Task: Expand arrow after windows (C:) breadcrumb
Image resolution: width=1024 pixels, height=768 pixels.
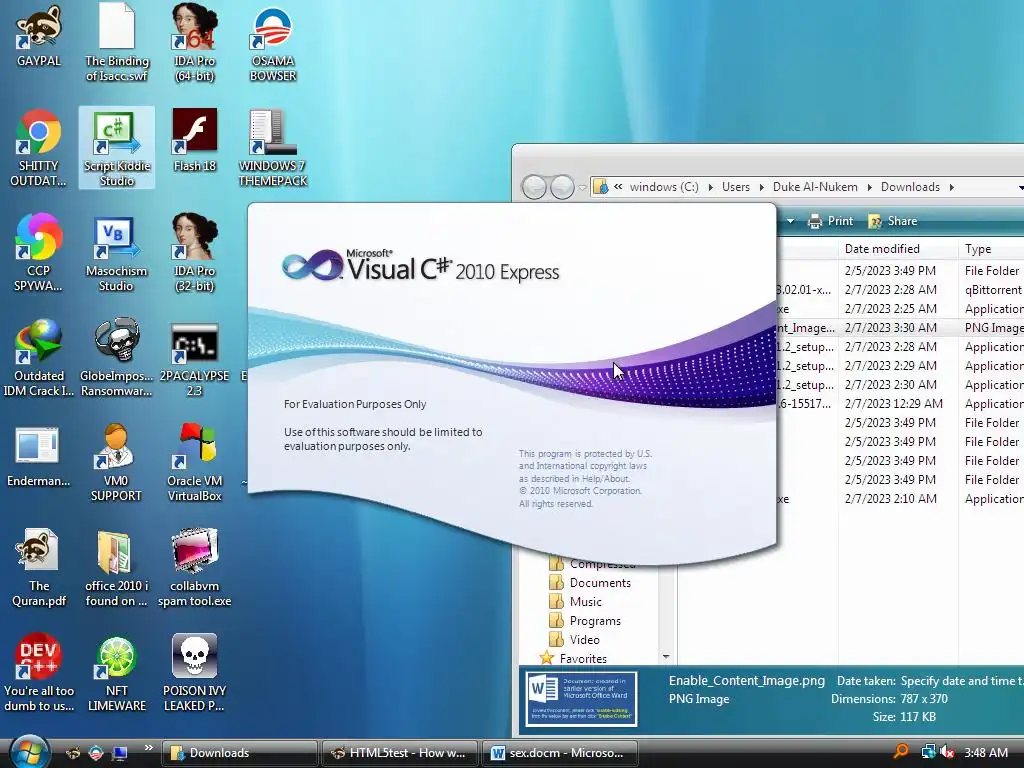Action: 710,187
